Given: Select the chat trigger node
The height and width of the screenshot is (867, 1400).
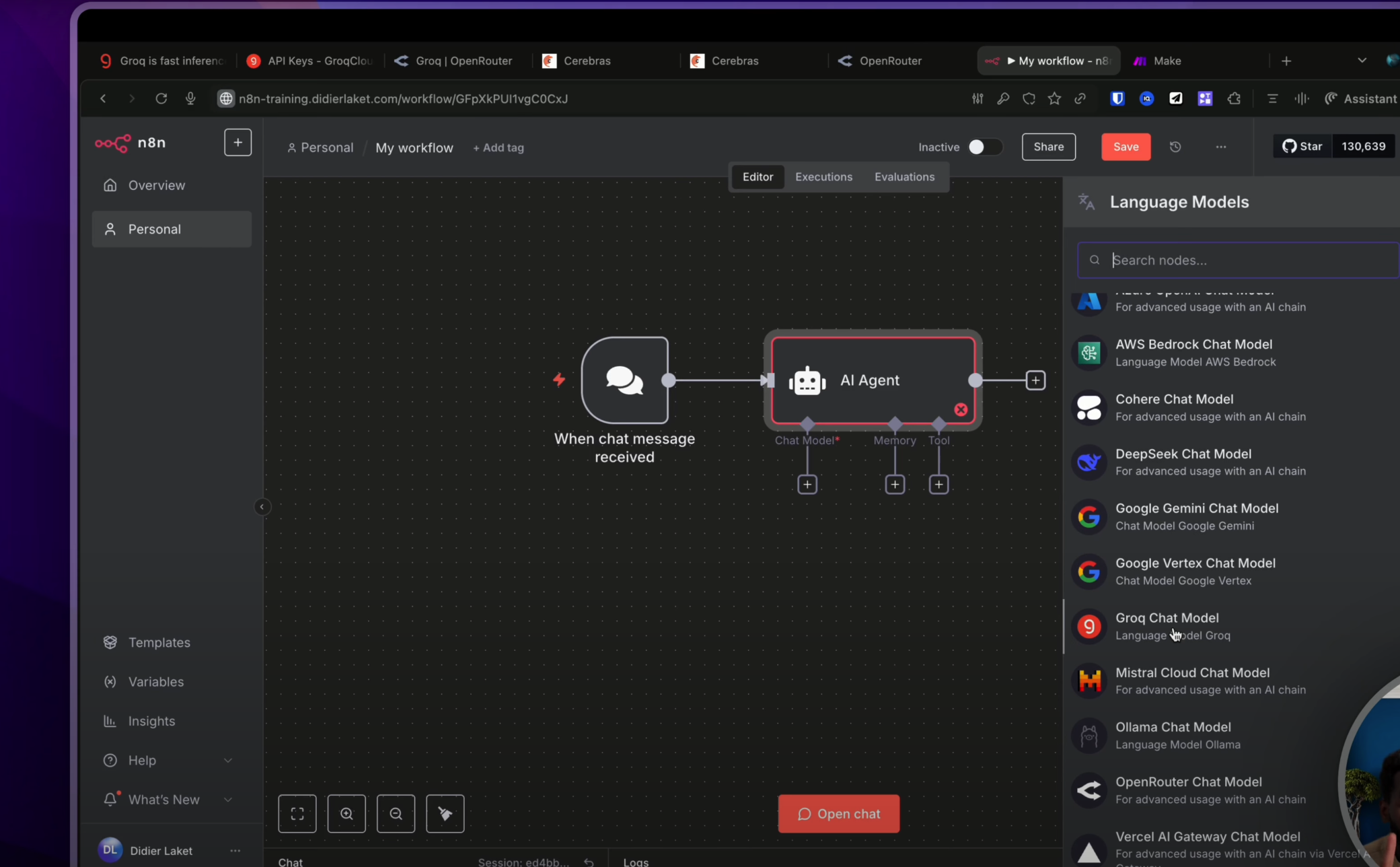Looking at the screenshot, I should (x=624, y=380).
